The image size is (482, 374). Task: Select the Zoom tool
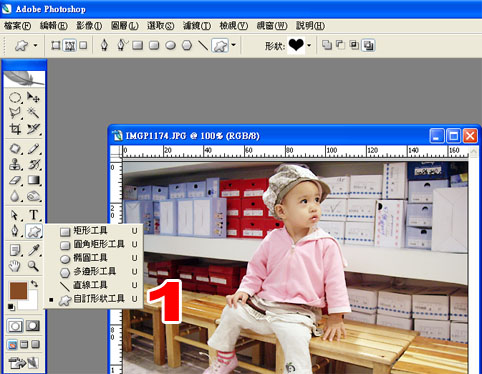(33, 266)
